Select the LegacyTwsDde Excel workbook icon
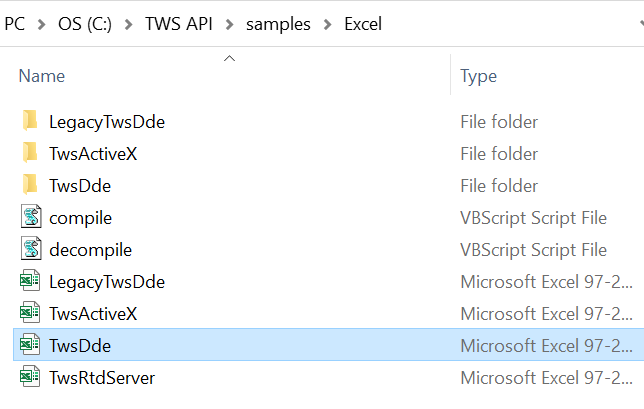 30,280
